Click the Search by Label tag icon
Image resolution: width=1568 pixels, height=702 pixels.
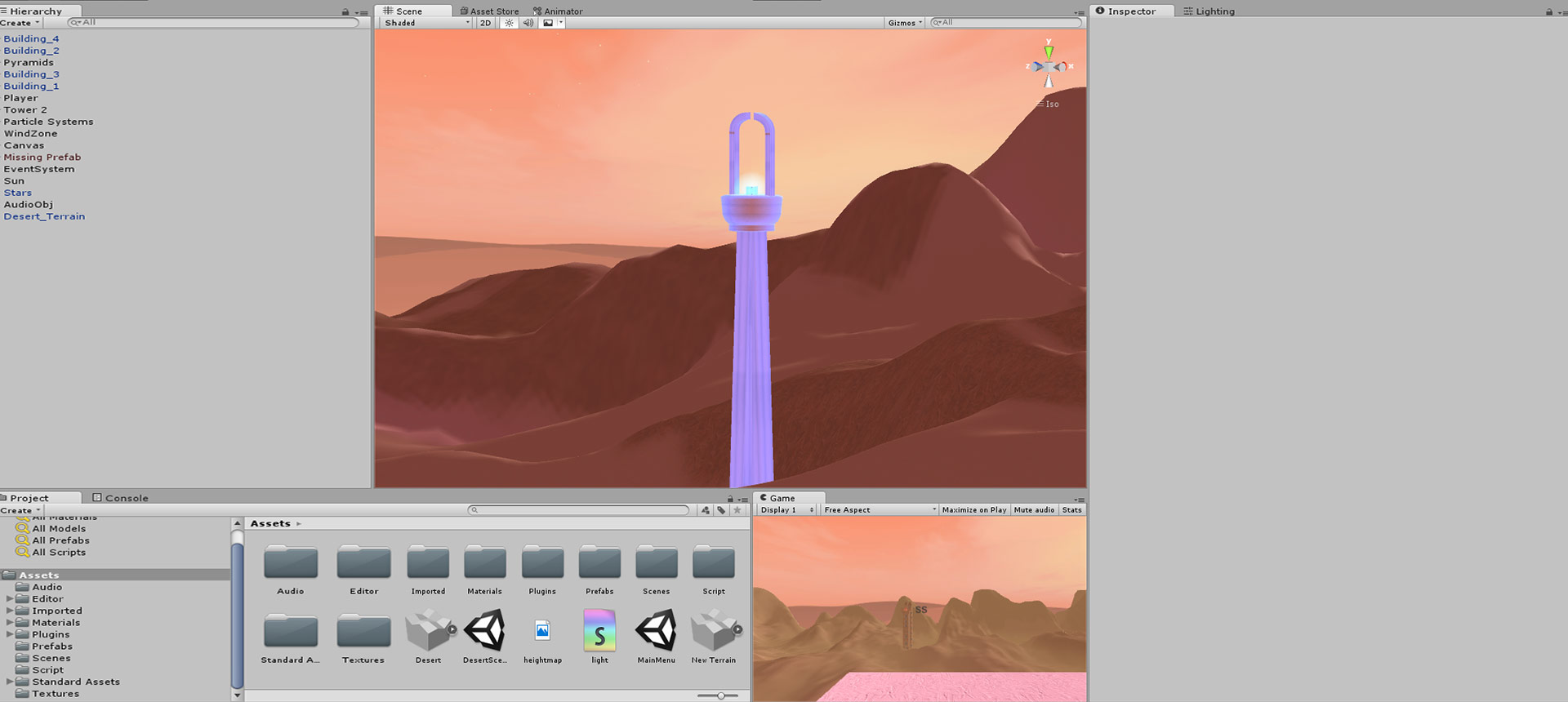721,510
